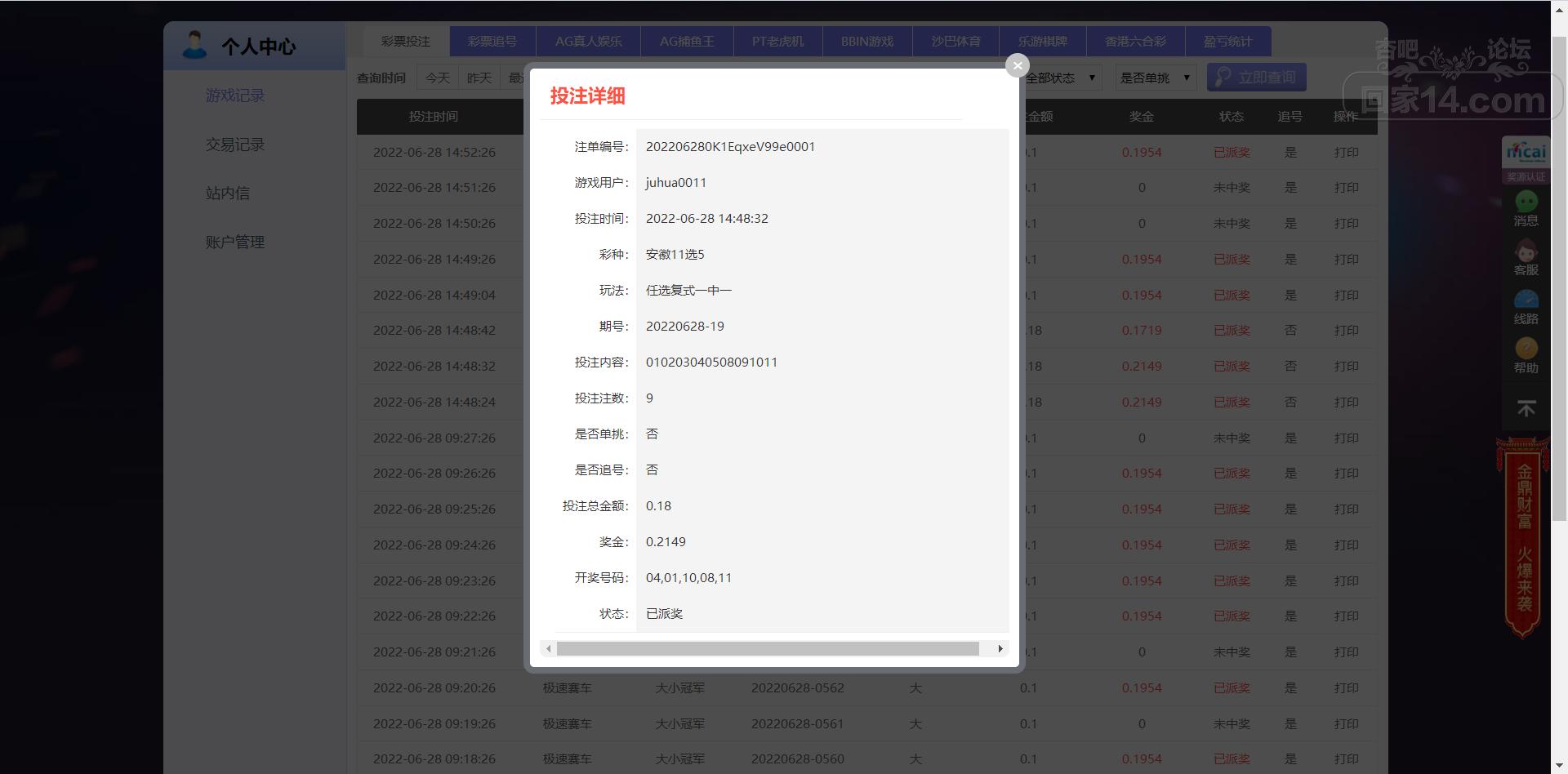Close the 投注详细 dialog
The image size is (1568, 774).
[x=1017, y=65]
